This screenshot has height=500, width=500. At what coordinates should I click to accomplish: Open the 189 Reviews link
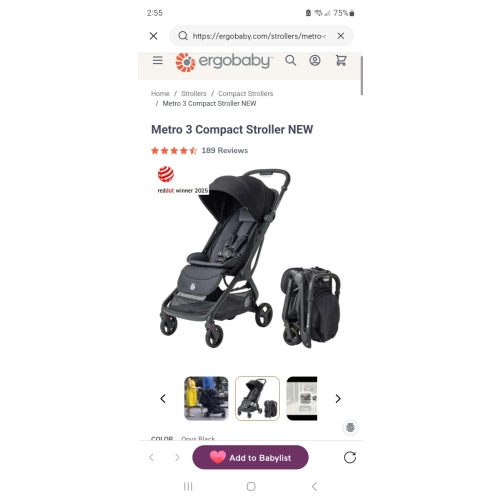tap(225, 150)
